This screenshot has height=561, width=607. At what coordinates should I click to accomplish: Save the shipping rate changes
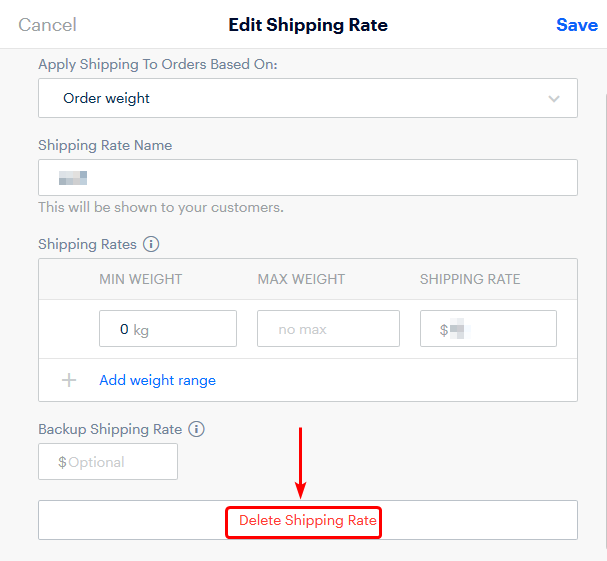577,25
